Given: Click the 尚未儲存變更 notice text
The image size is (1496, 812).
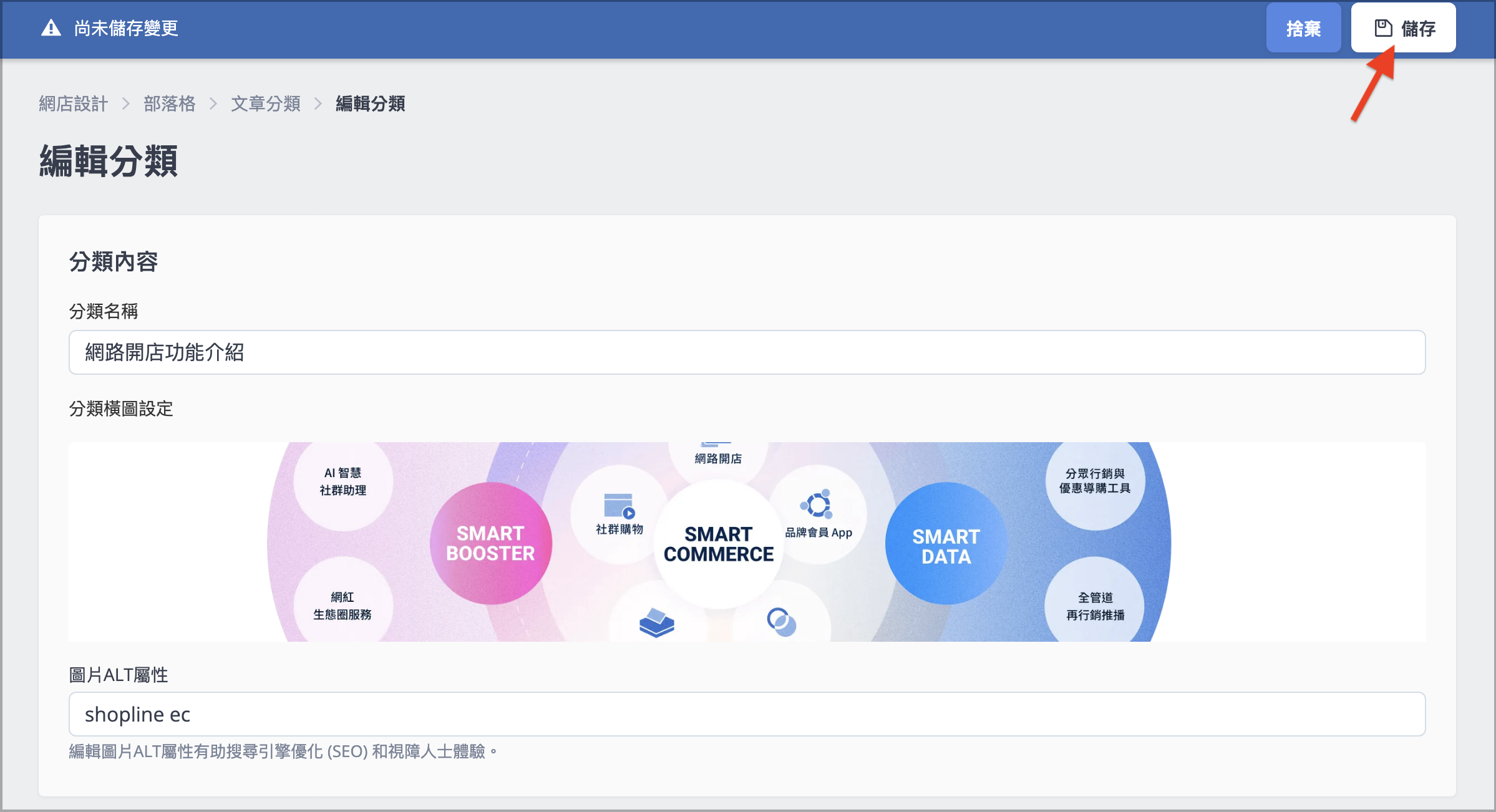Looking at the screenshot, I should pyautogui.click(x=126, y=28).
